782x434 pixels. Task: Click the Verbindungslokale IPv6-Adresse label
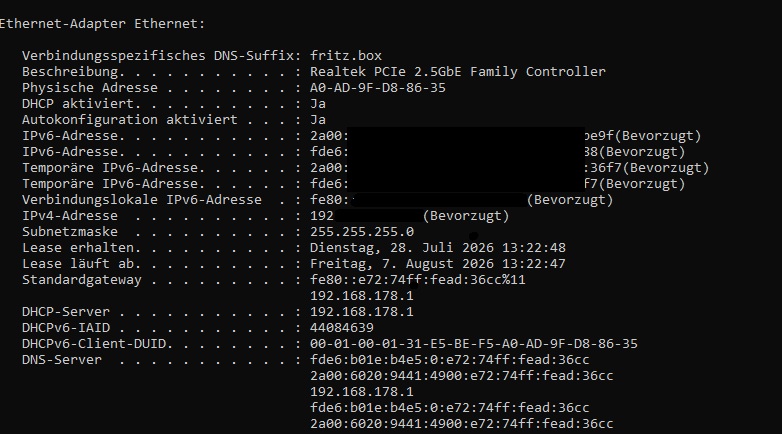[142, 200]
